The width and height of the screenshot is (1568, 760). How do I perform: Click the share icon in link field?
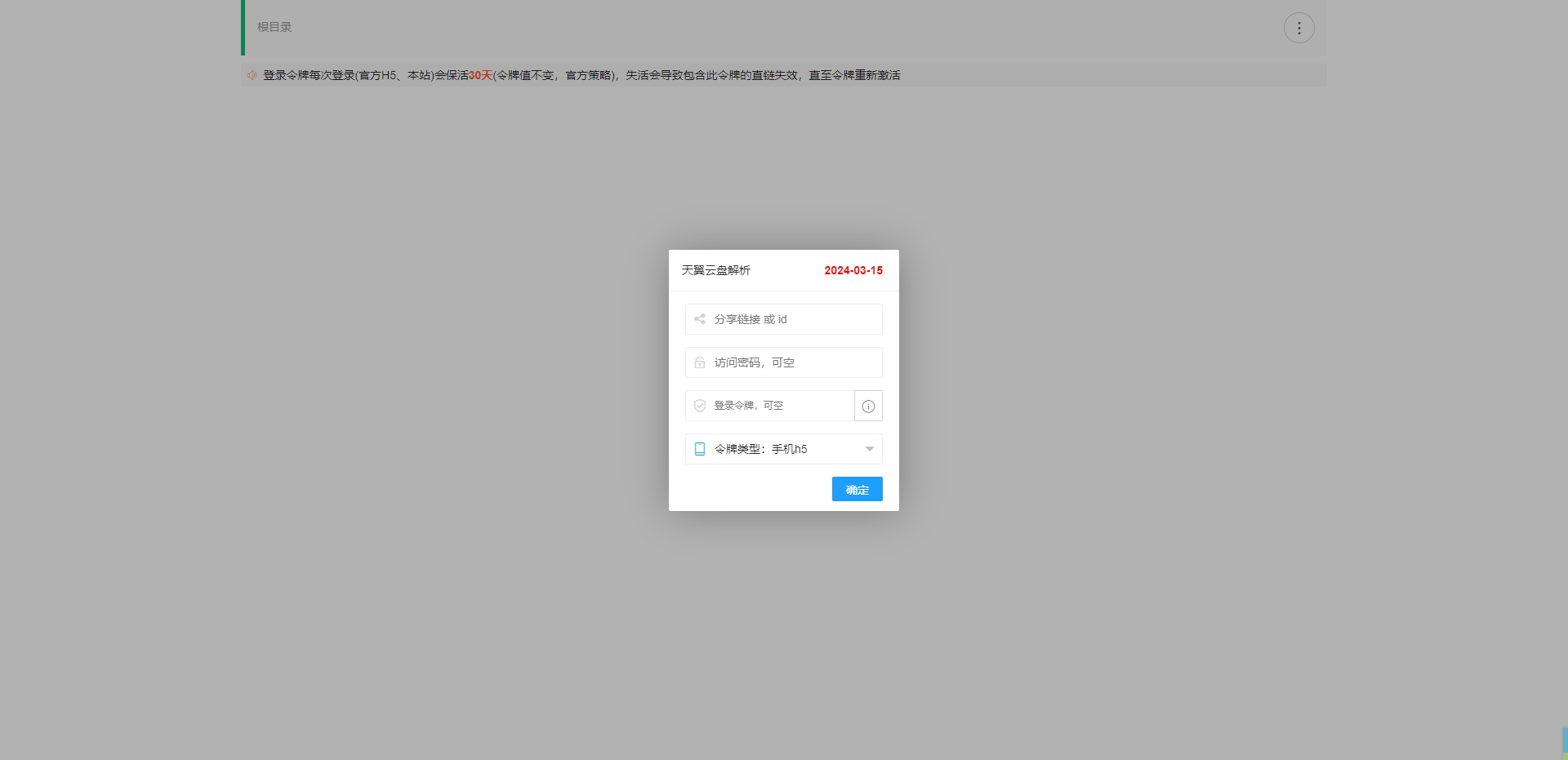pos(700,319)
